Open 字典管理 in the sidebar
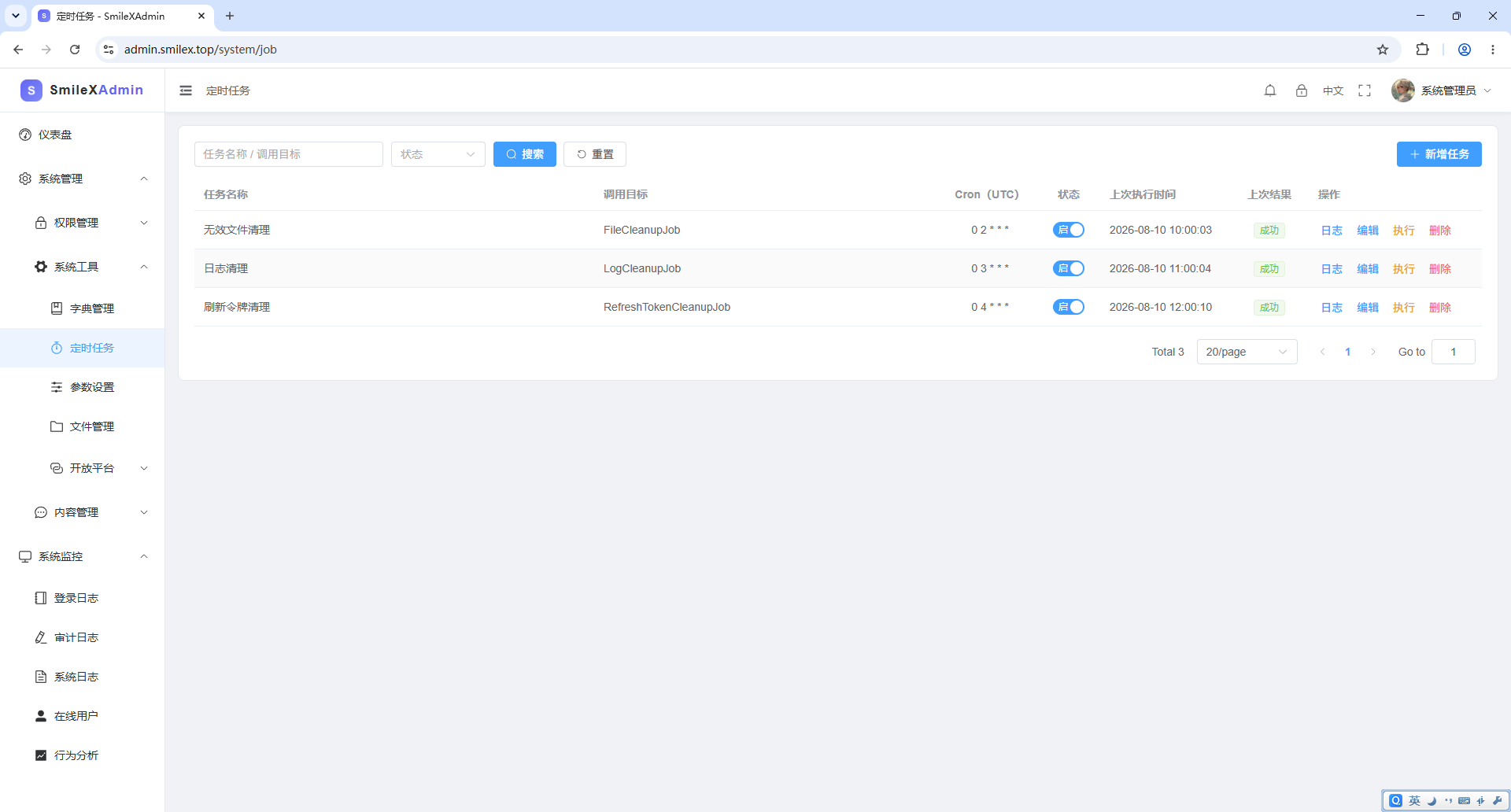 pos(83,308)
